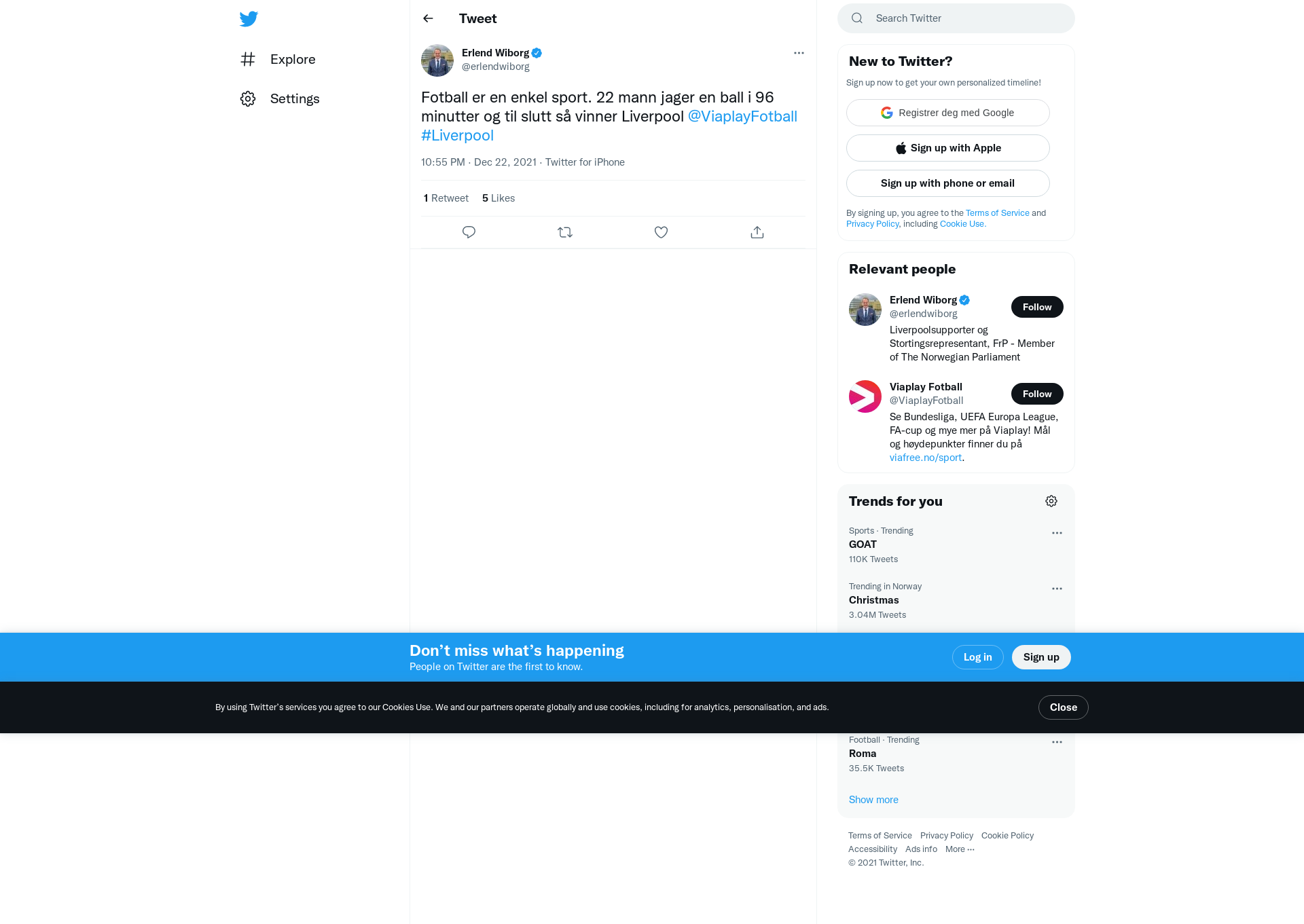Screen dimensions: 1304x924
Task: Share the tweet via upload icon
Action: (757, 232)
